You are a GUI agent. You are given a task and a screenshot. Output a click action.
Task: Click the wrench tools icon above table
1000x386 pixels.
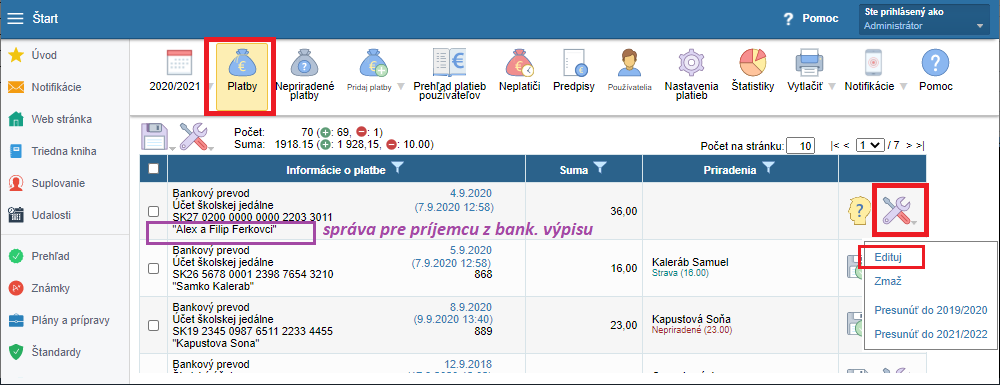(193, 136)
